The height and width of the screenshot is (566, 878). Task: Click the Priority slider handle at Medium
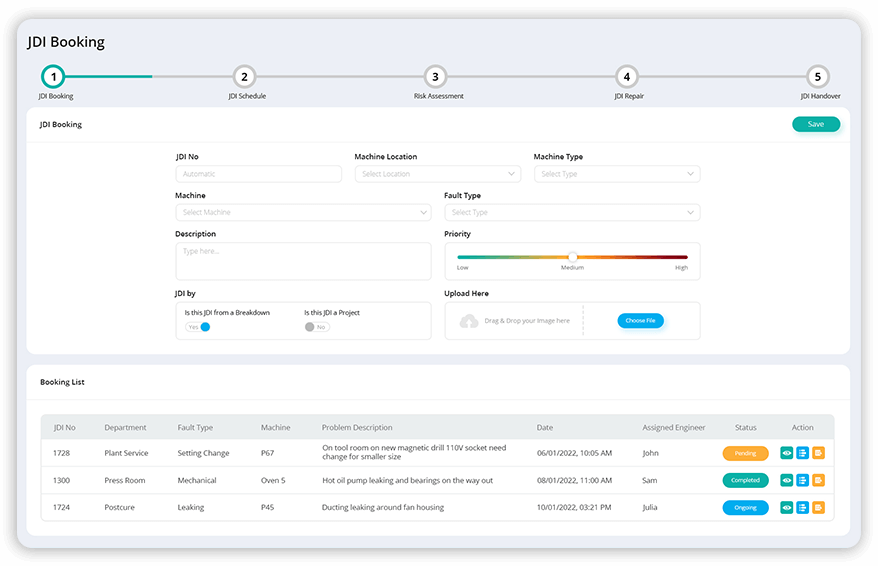pos(572,257)
